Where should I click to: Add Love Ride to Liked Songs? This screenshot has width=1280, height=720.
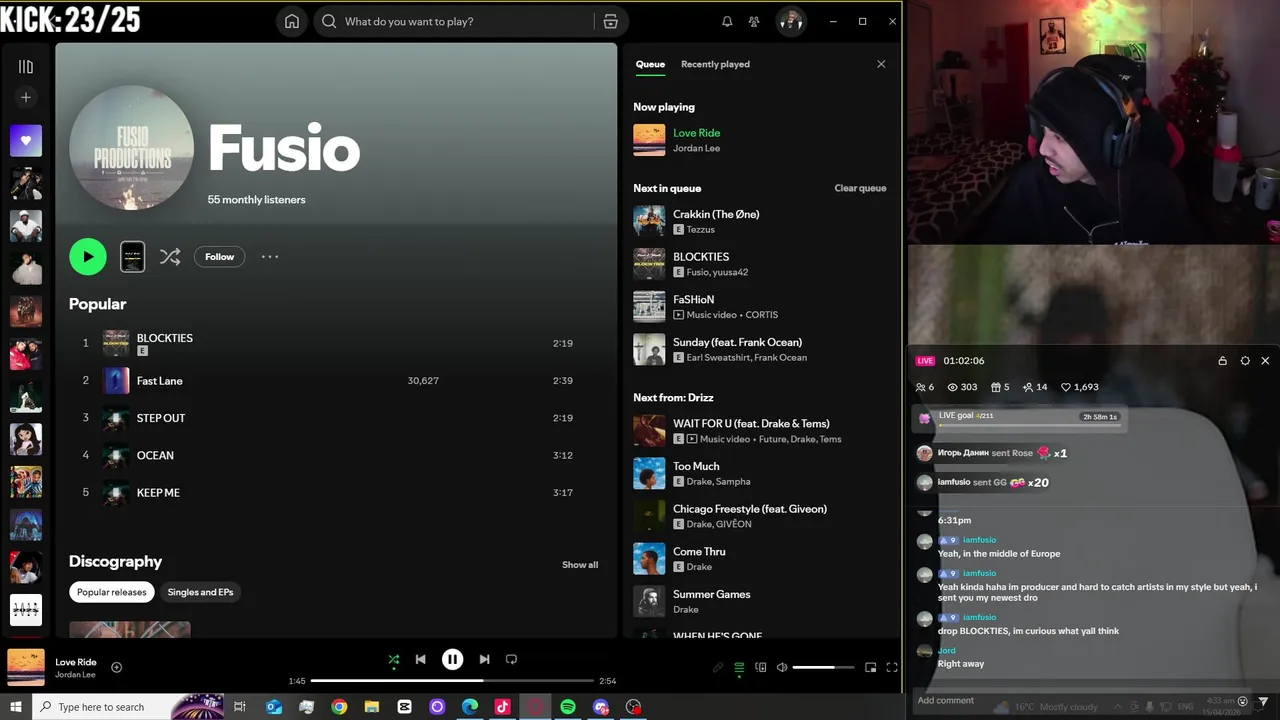coord(116,667)
